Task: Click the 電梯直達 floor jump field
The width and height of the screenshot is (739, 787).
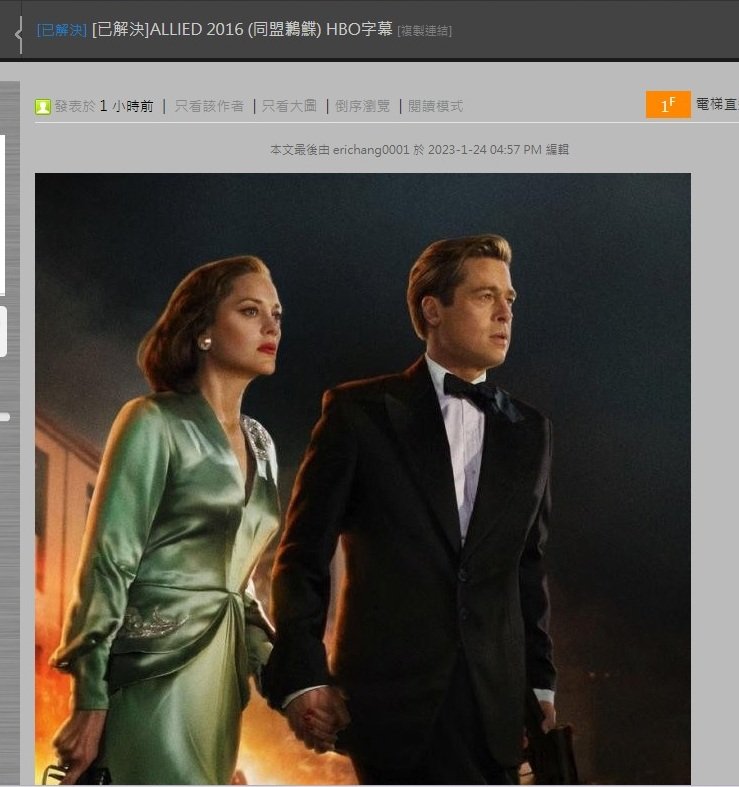Action: [x=717, y=104]
